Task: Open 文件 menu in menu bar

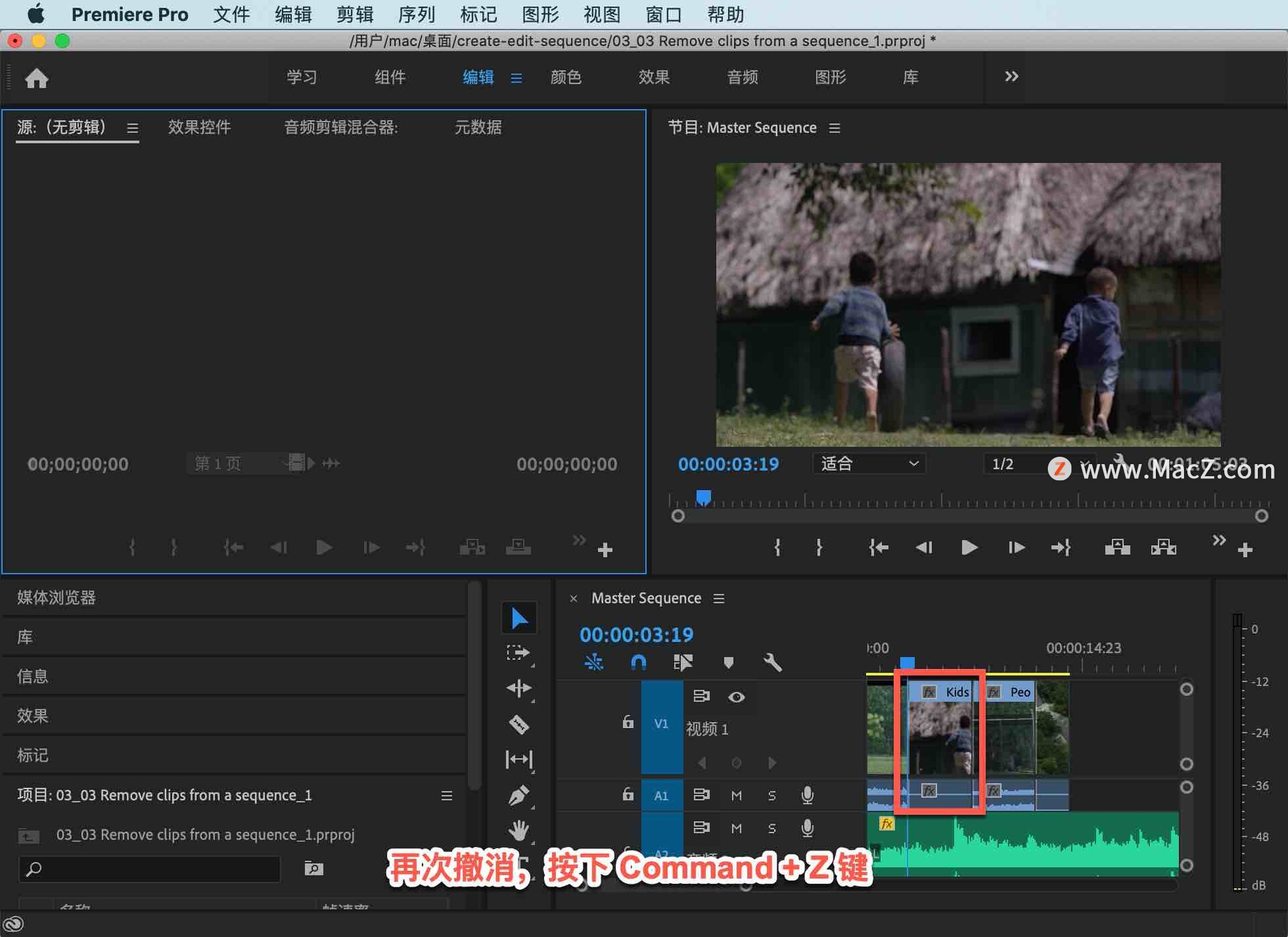Action: coord(231,15)
